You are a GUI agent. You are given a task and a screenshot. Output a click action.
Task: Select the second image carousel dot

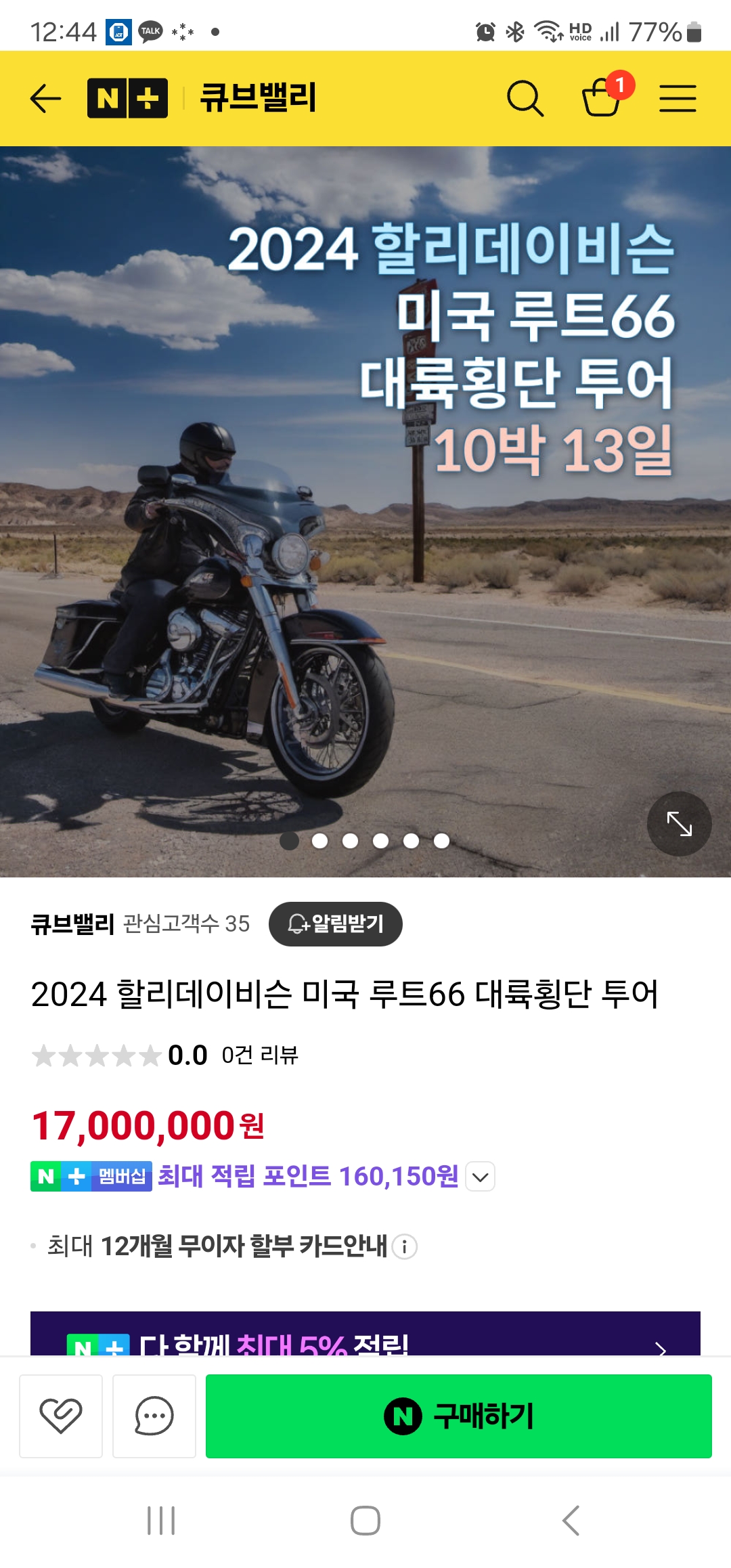coord(319,841)
